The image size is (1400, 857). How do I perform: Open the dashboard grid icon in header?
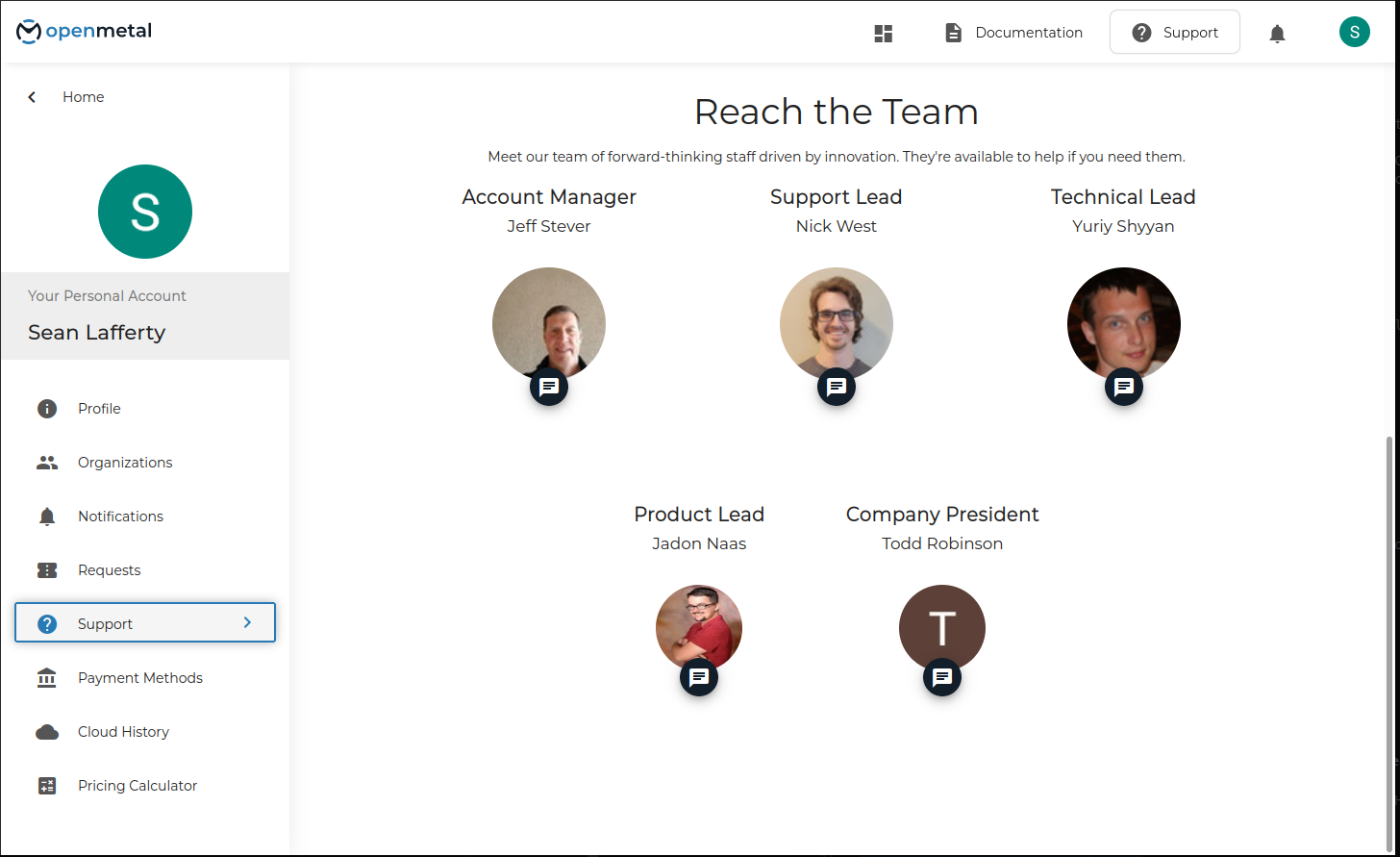pos(884,34)
